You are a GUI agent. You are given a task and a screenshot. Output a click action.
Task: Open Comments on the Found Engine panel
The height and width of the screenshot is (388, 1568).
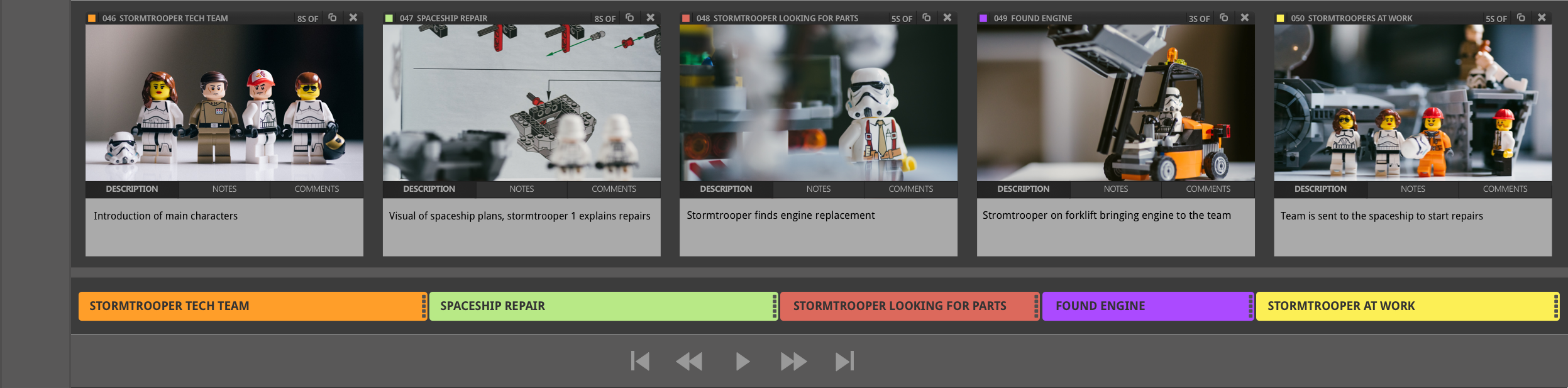(1208, 189)
